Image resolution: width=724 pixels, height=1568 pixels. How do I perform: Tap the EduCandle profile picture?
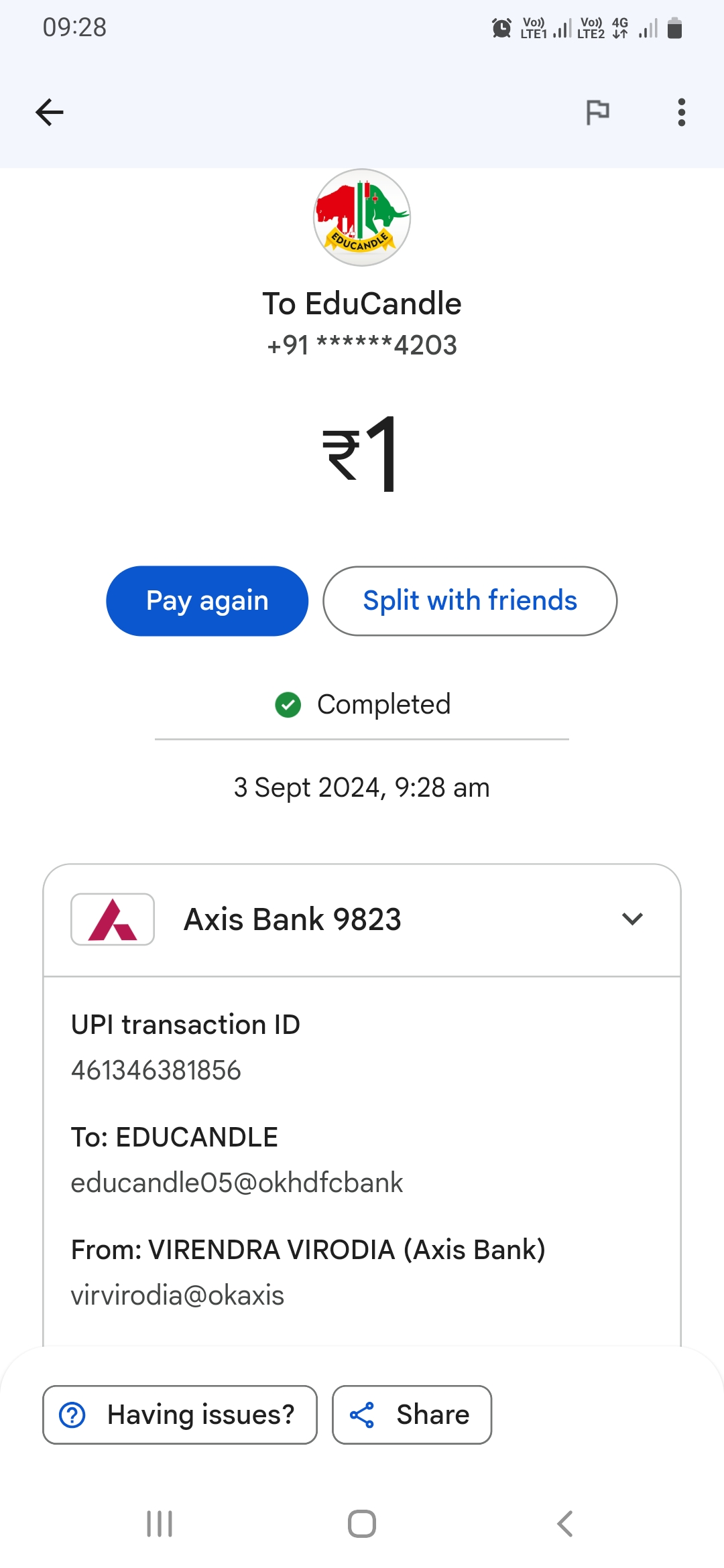click(x=362, y=217)
